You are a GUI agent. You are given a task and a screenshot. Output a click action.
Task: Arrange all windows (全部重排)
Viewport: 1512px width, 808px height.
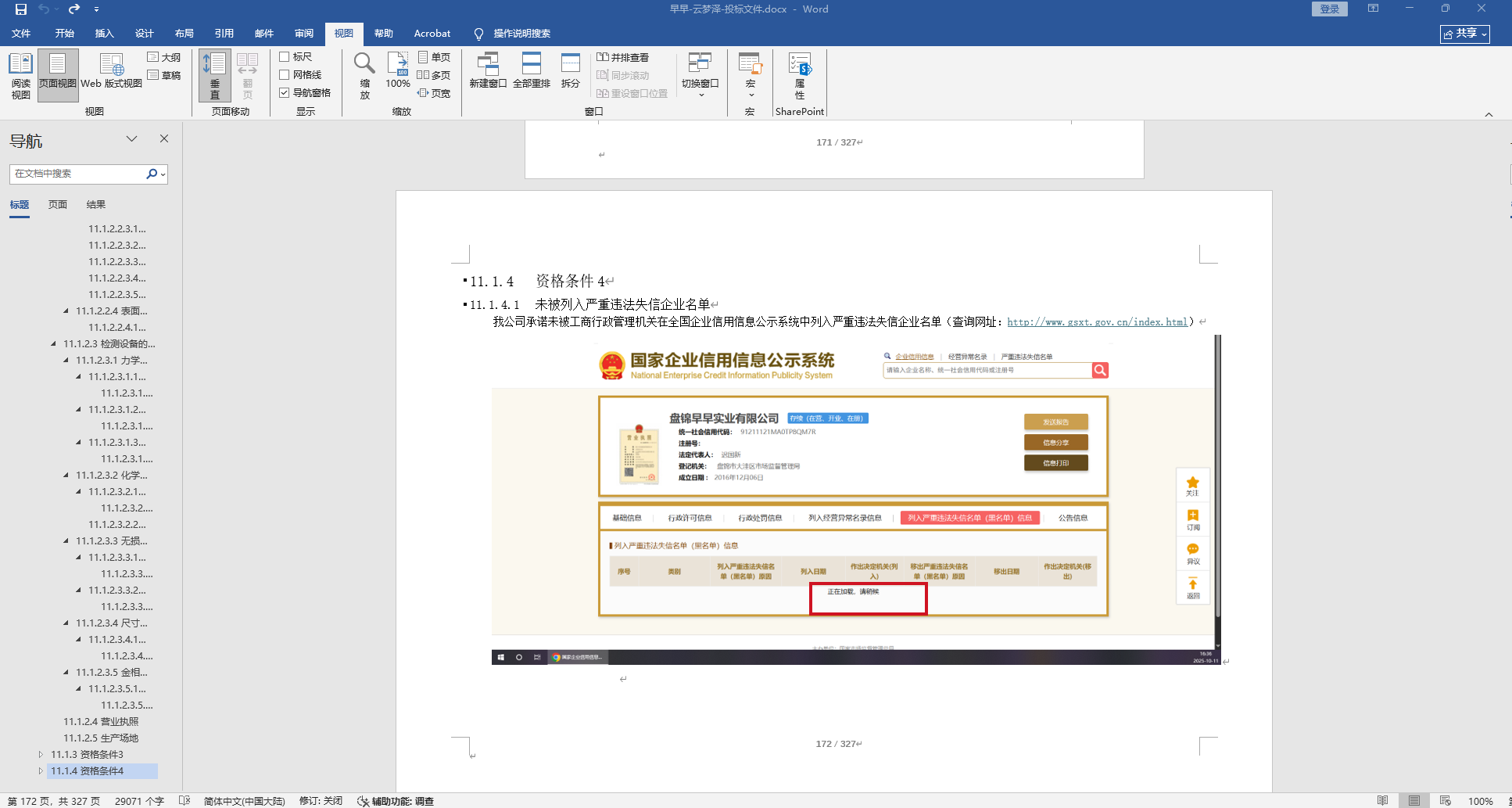coord(532,71)
